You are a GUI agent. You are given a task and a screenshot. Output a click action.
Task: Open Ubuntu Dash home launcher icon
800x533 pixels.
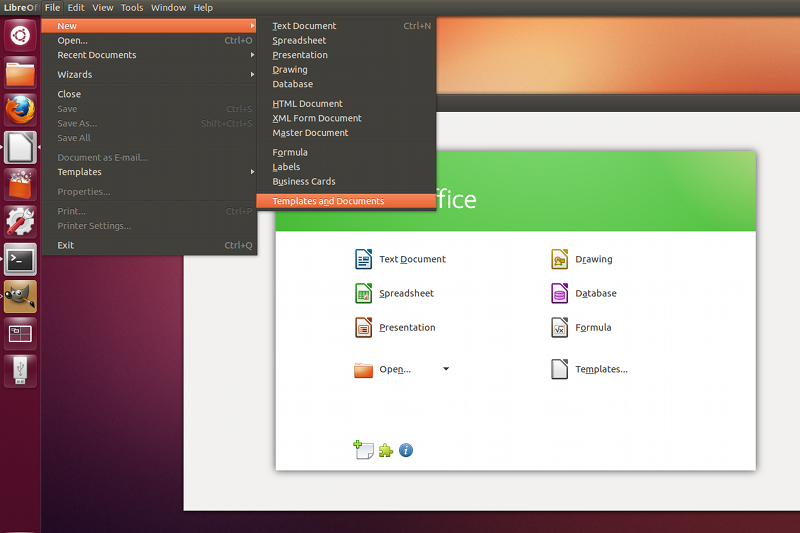pos(20,36)
